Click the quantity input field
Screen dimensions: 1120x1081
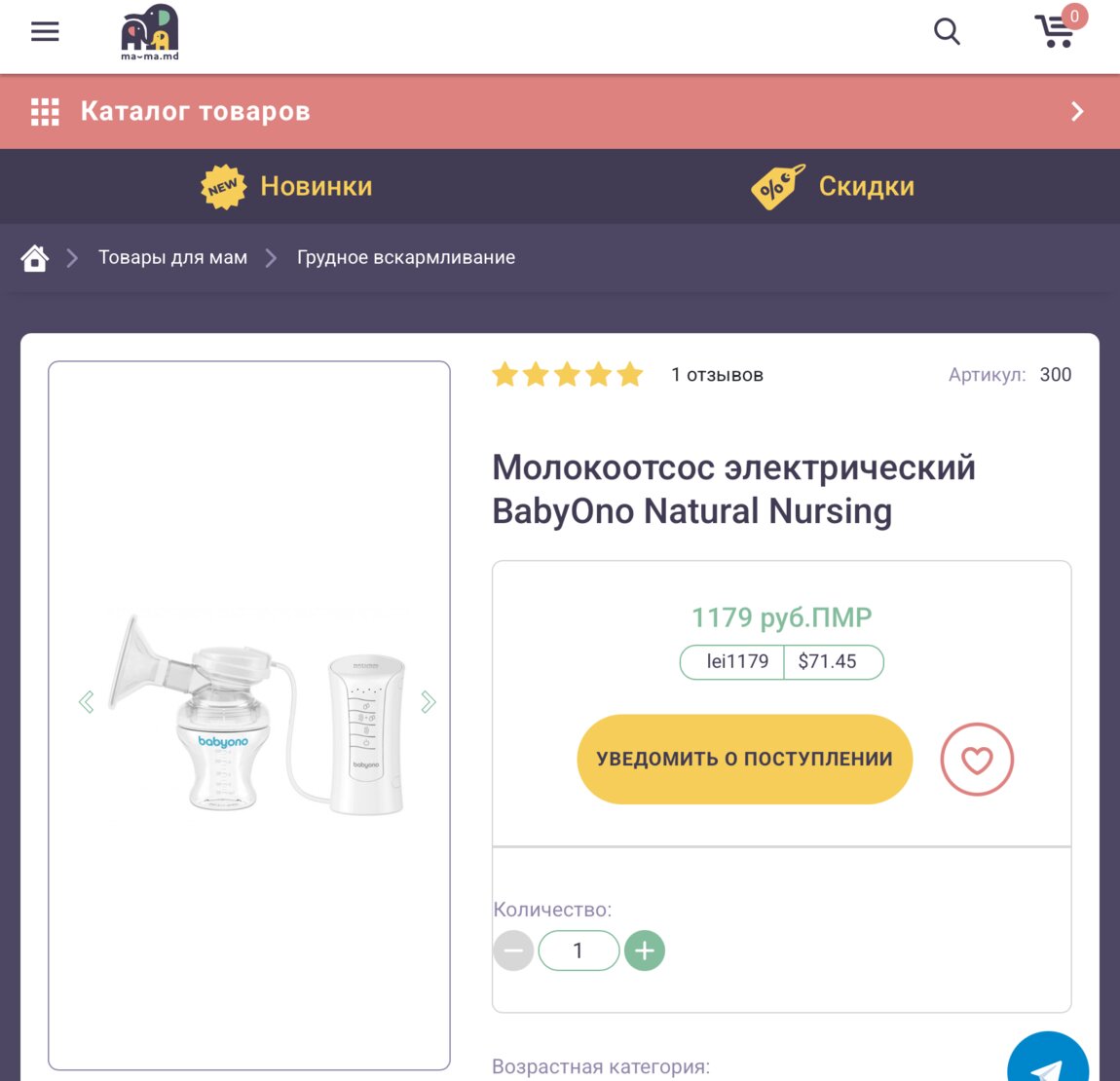(x=579, y=951)
